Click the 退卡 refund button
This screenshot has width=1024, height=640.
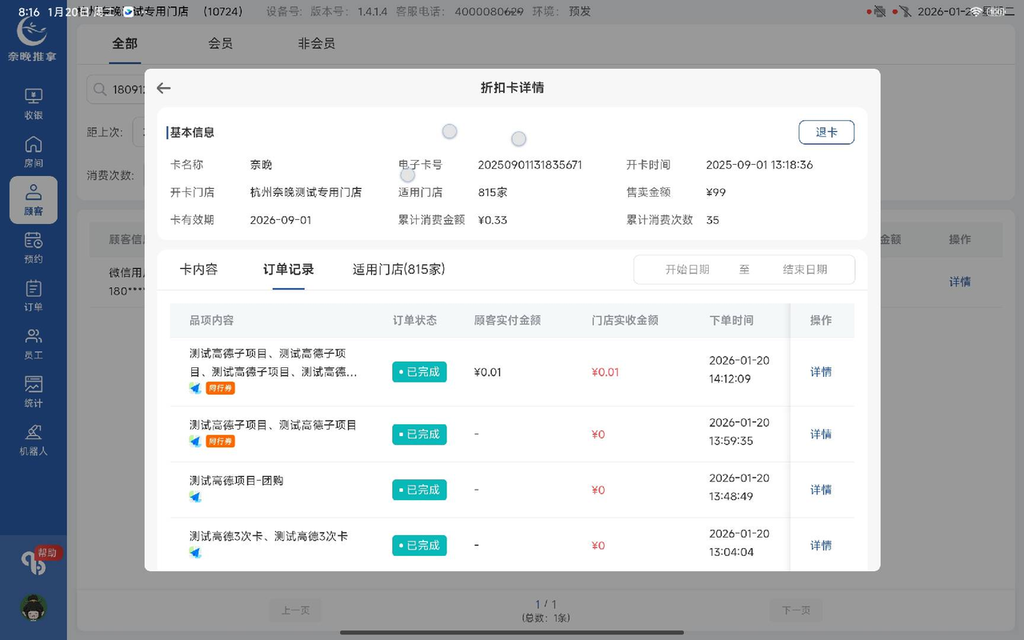coord(826,131)
